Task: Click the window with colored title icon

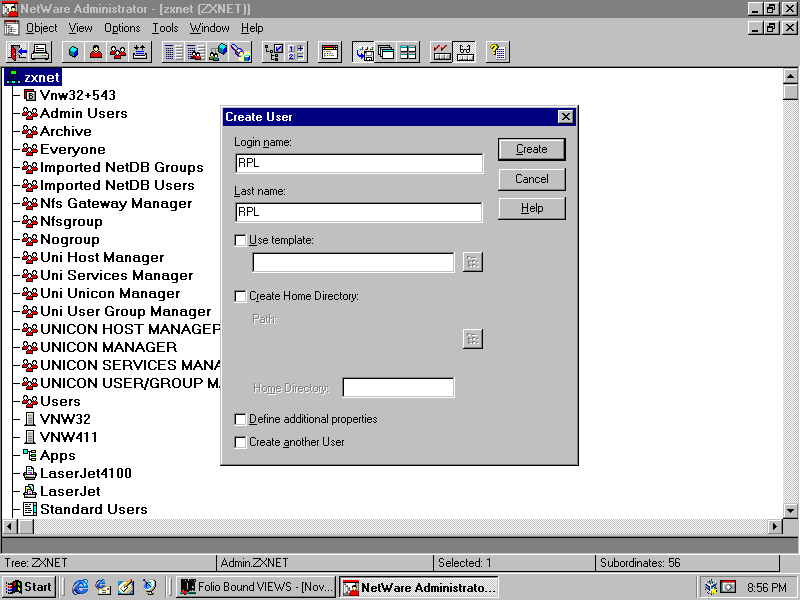Action: tap(330, 52)
